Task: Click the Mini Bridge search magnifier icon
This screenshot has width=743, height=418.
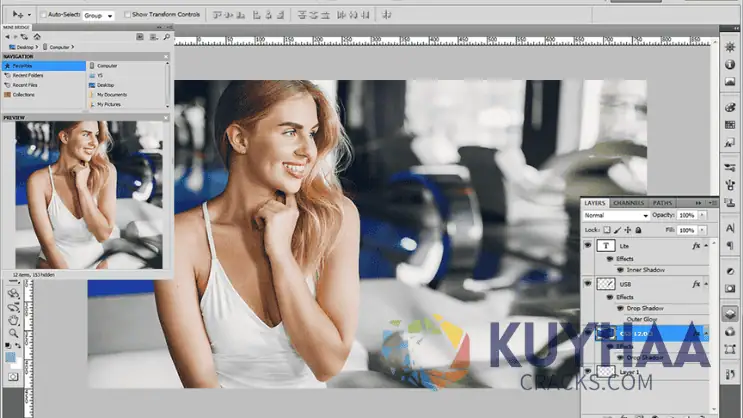Action: [x=166, y=37]
